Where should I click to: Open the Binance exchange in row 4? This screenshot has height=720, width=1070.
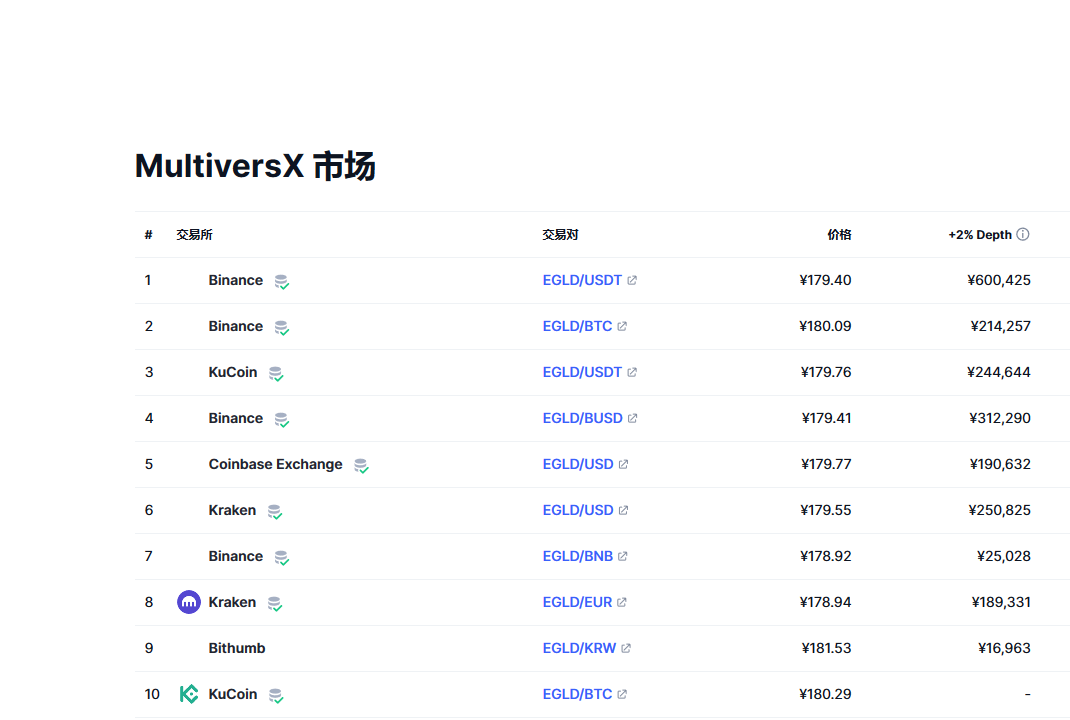point(235,418)
